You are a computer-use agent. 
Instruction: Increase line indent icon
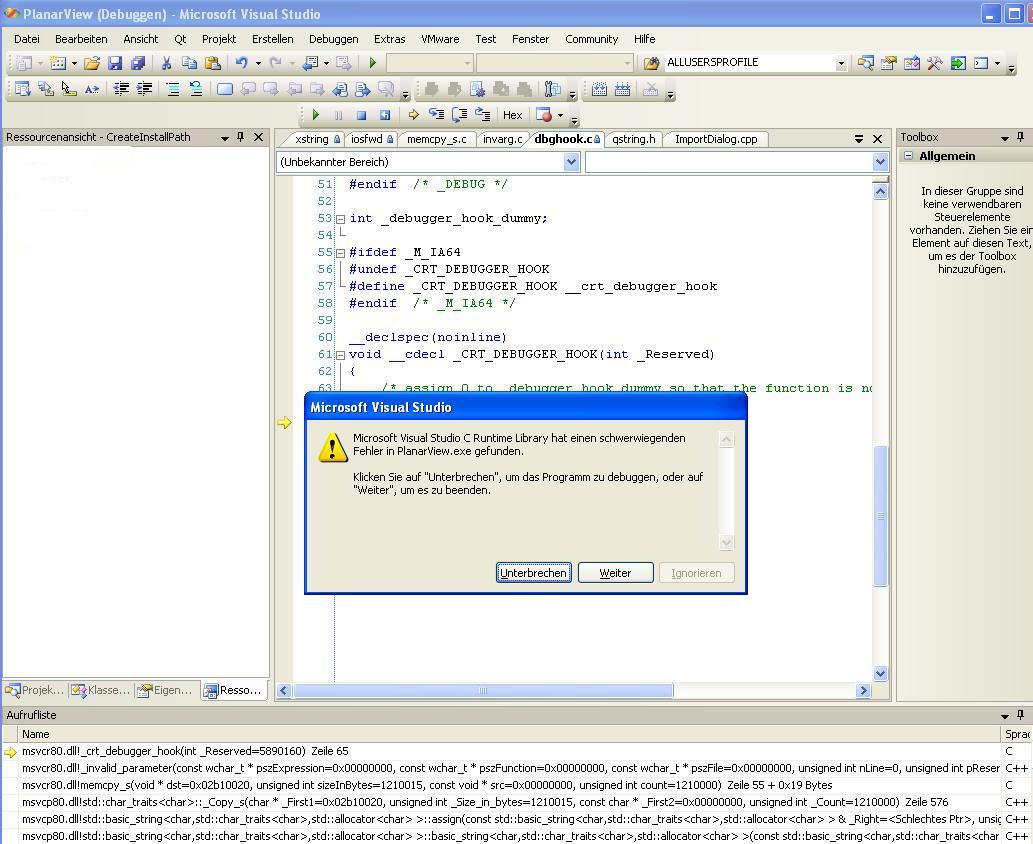(x=144, y=89)
